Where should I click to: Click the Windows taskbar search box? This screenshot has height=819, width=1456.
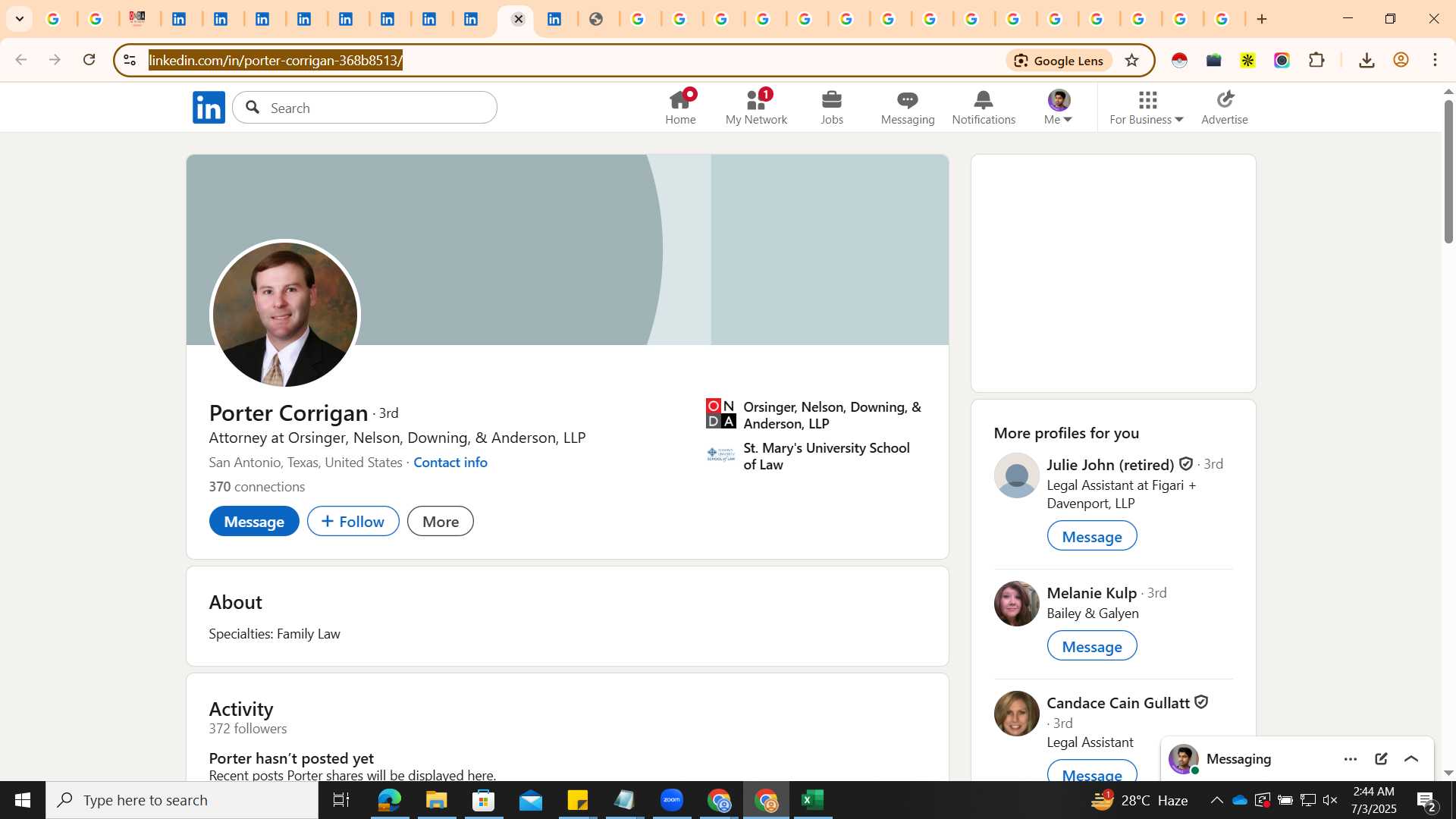coord(182,800)
